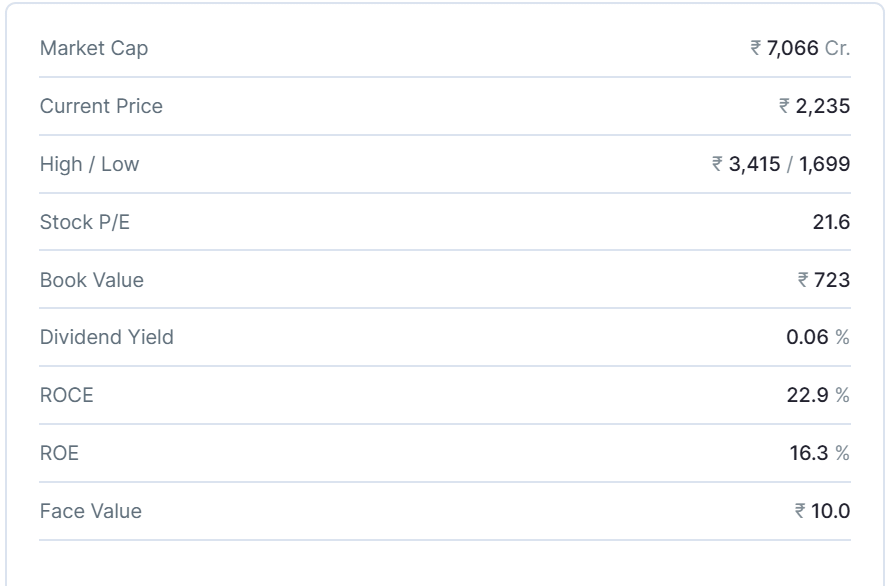Click the Stock P/E label
The height and width of the screenshot is (586, 892).
[x=85, y=222]
